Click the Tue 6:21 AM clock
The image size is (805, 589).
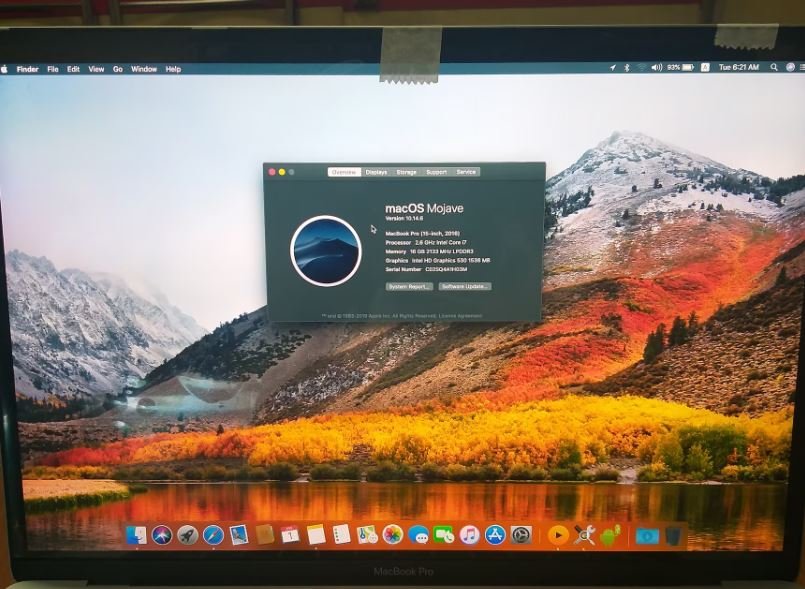[x=739, y=67]
